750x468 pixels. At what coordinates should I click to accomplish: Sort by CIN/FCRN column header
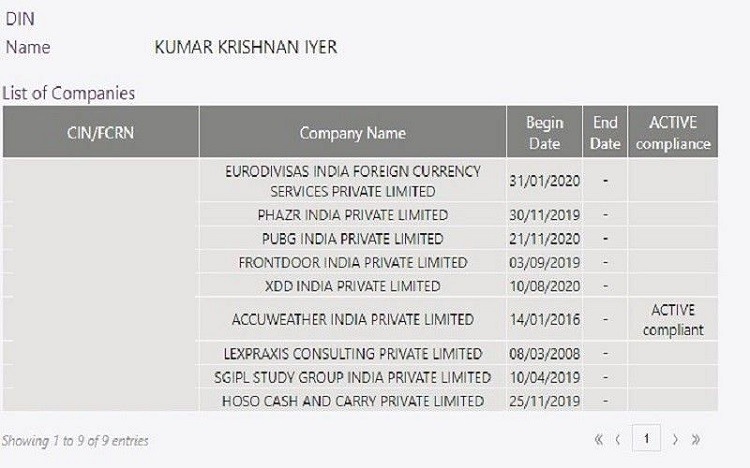100,133
